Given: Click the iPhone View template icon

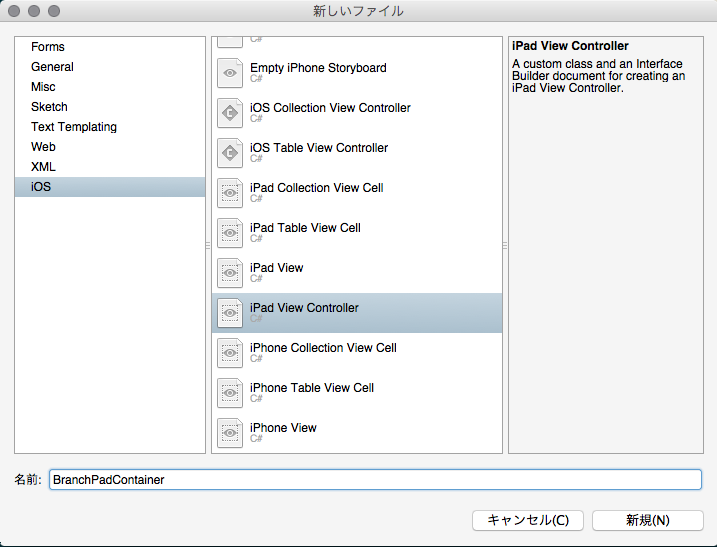Looking at the screenshot, I should (x=230, y=433).
